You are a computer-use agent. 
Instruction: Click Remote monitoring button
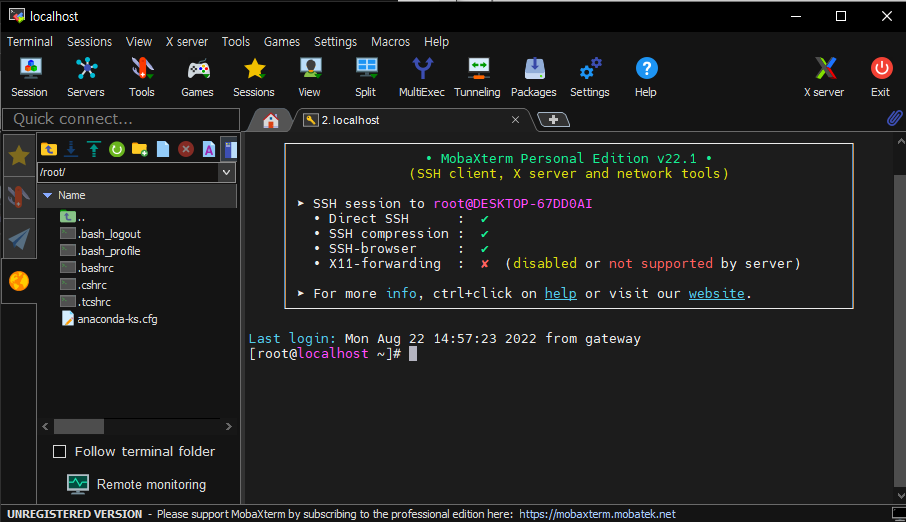click(x=136, y=484)
